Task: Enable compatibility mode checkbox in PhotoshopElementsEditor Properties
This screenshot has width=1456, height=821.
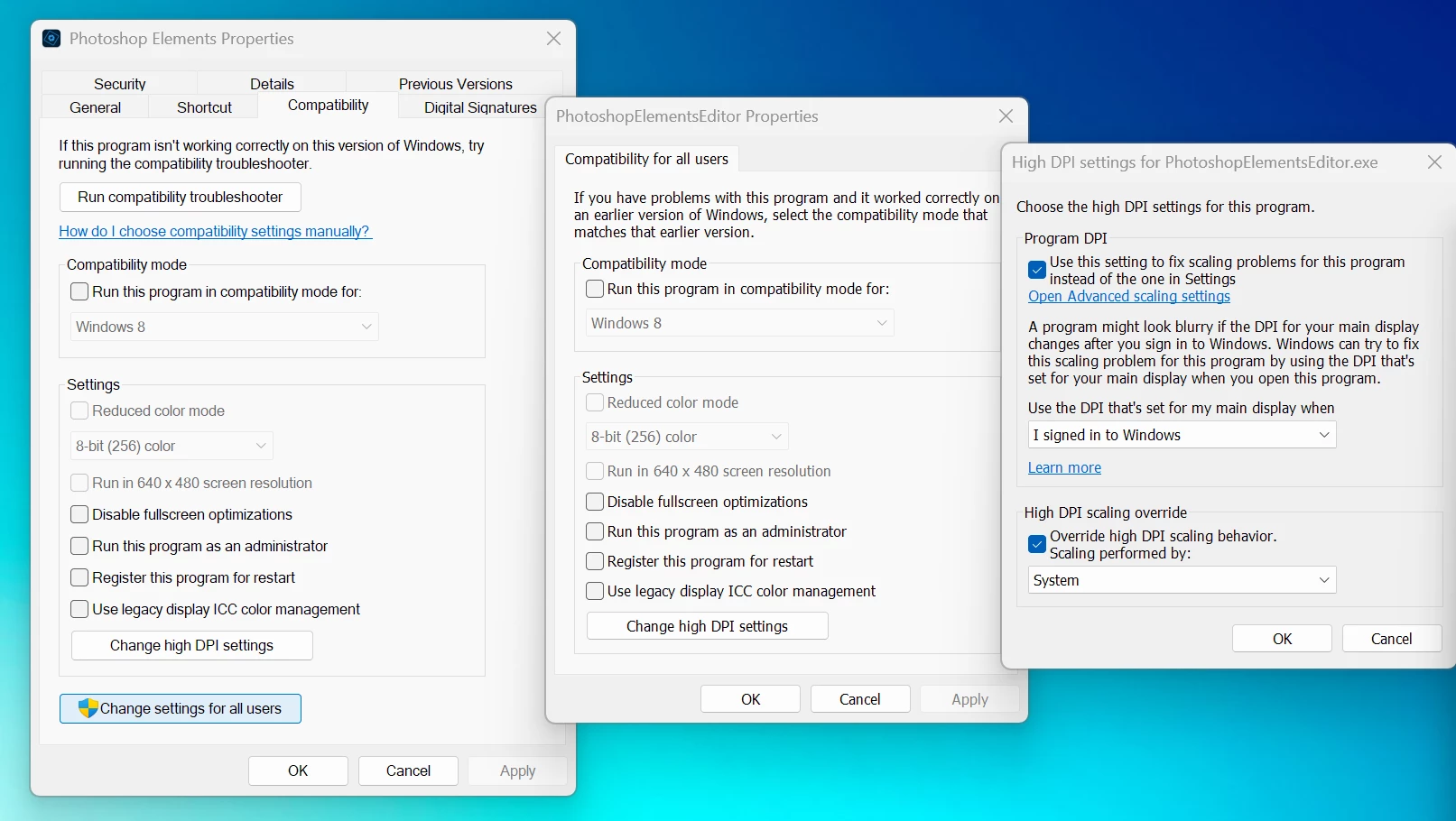Action: [x=595, y=289]
